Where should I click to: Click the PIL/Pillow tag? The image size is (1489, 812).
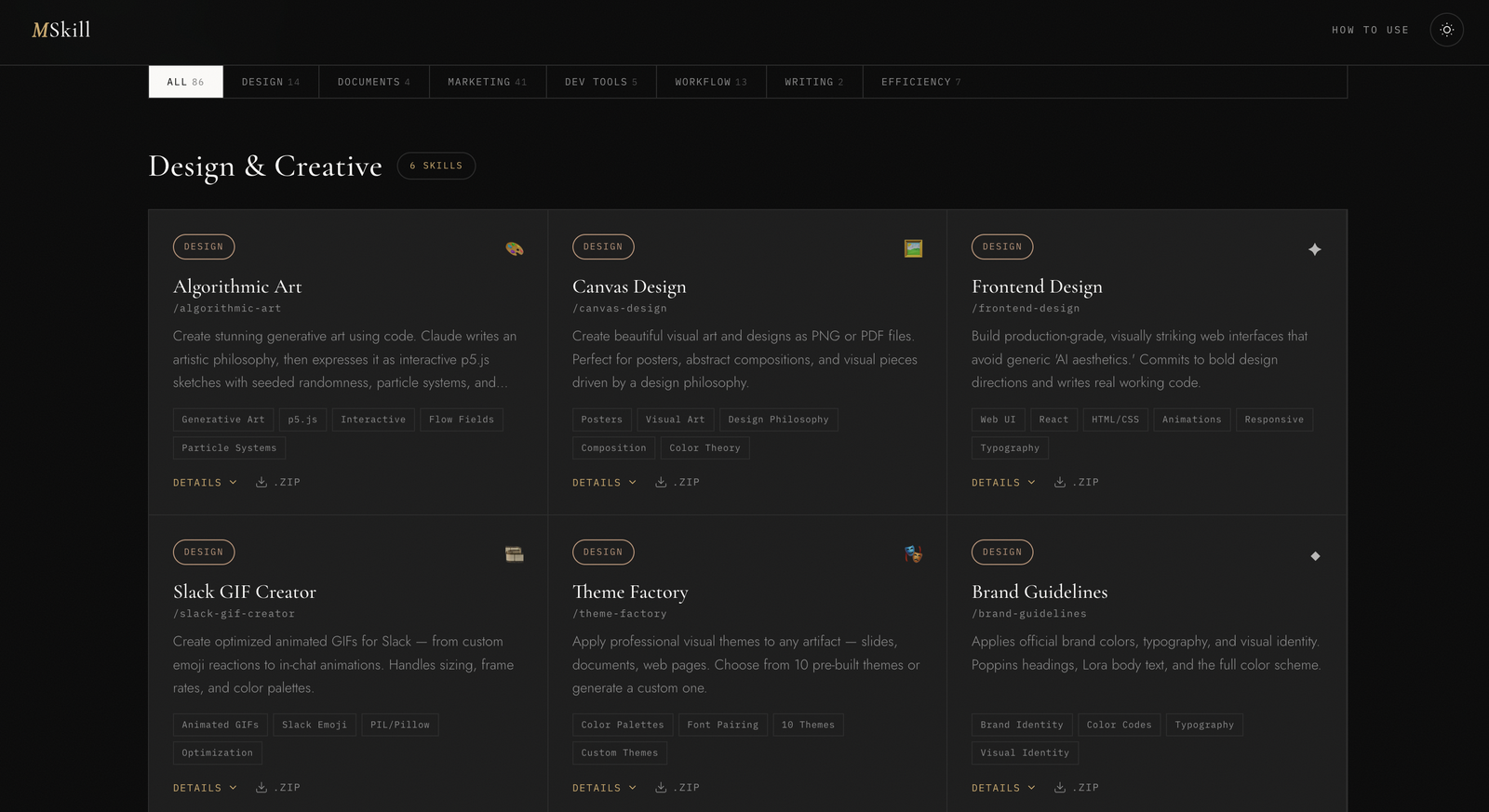tap(400, 725)
